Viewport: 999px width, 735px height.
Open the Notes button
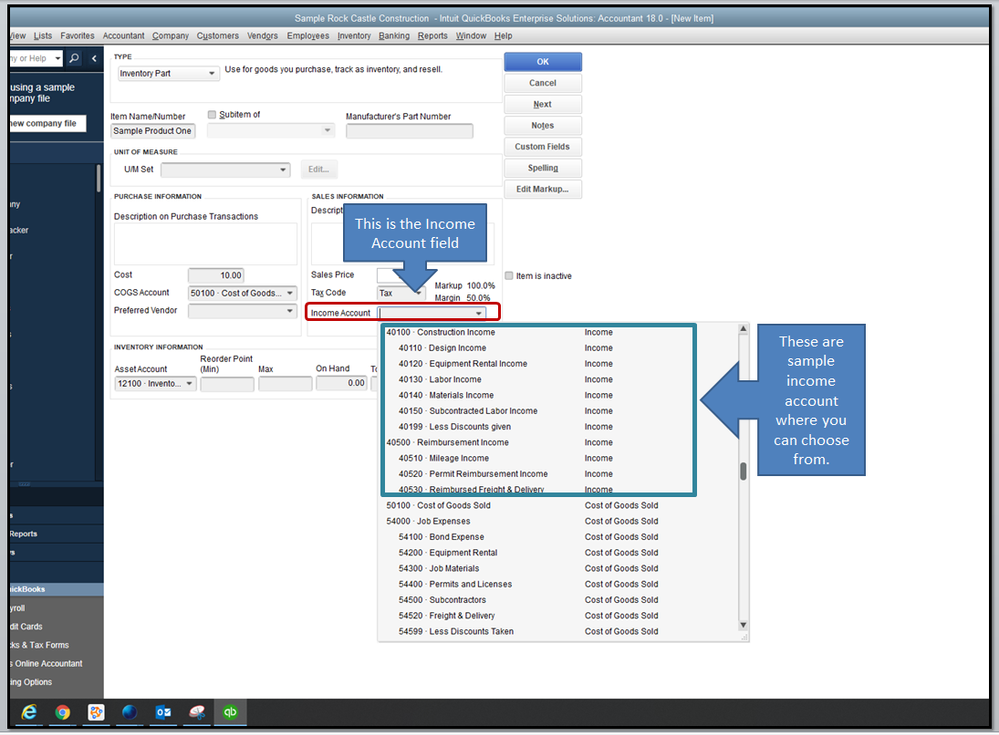(542, 125)
